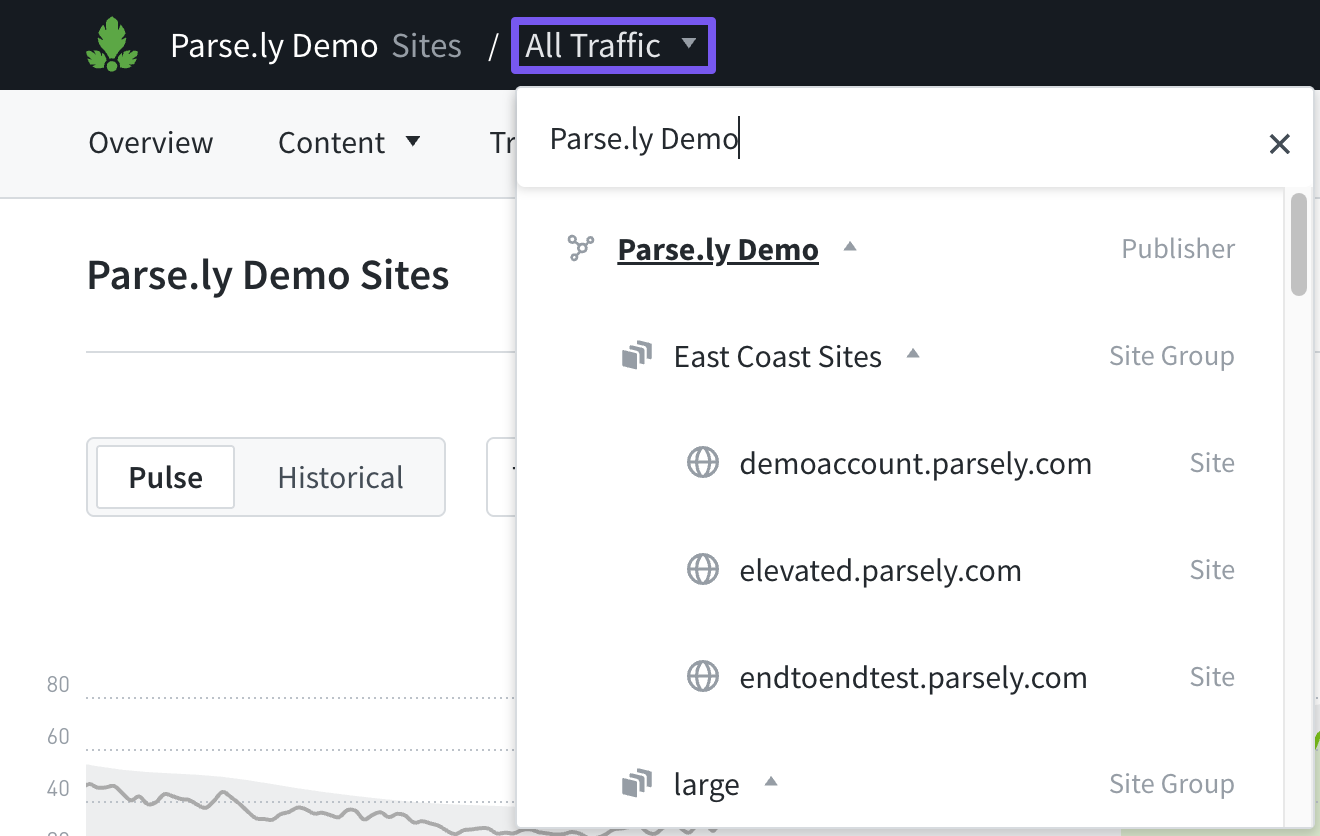Click the Parse.ly green leaf logo
Image resolution: width=1320 pixels, height=836 pixels.
click(x=112, y=45)
